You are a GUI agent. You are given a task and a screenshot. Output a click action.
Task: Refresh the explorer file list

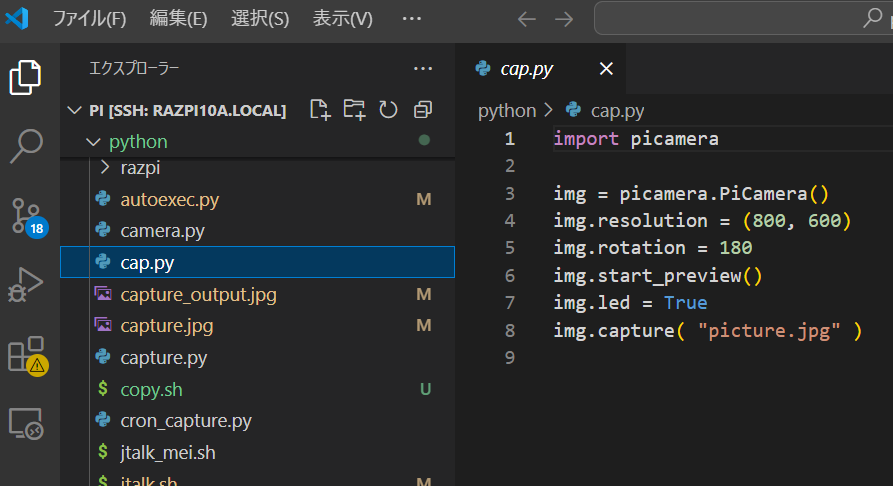click(x=389, y=109)
